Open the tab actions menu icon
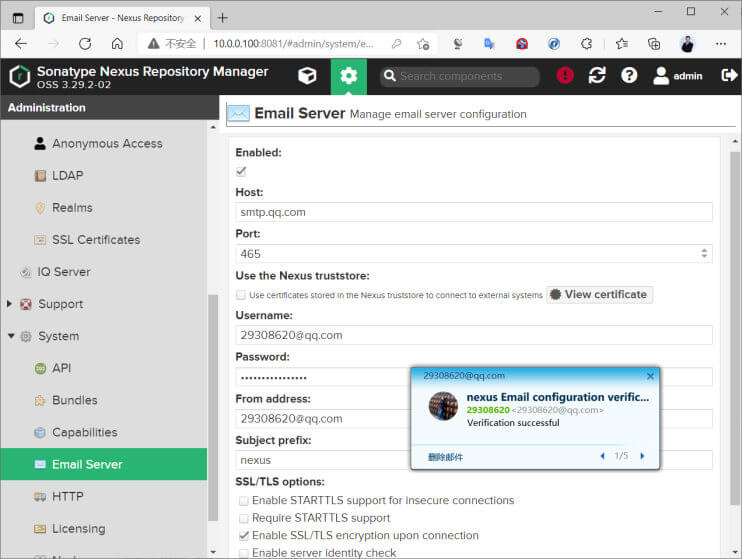This screenshot has width=742, height=559. [18, 18]
